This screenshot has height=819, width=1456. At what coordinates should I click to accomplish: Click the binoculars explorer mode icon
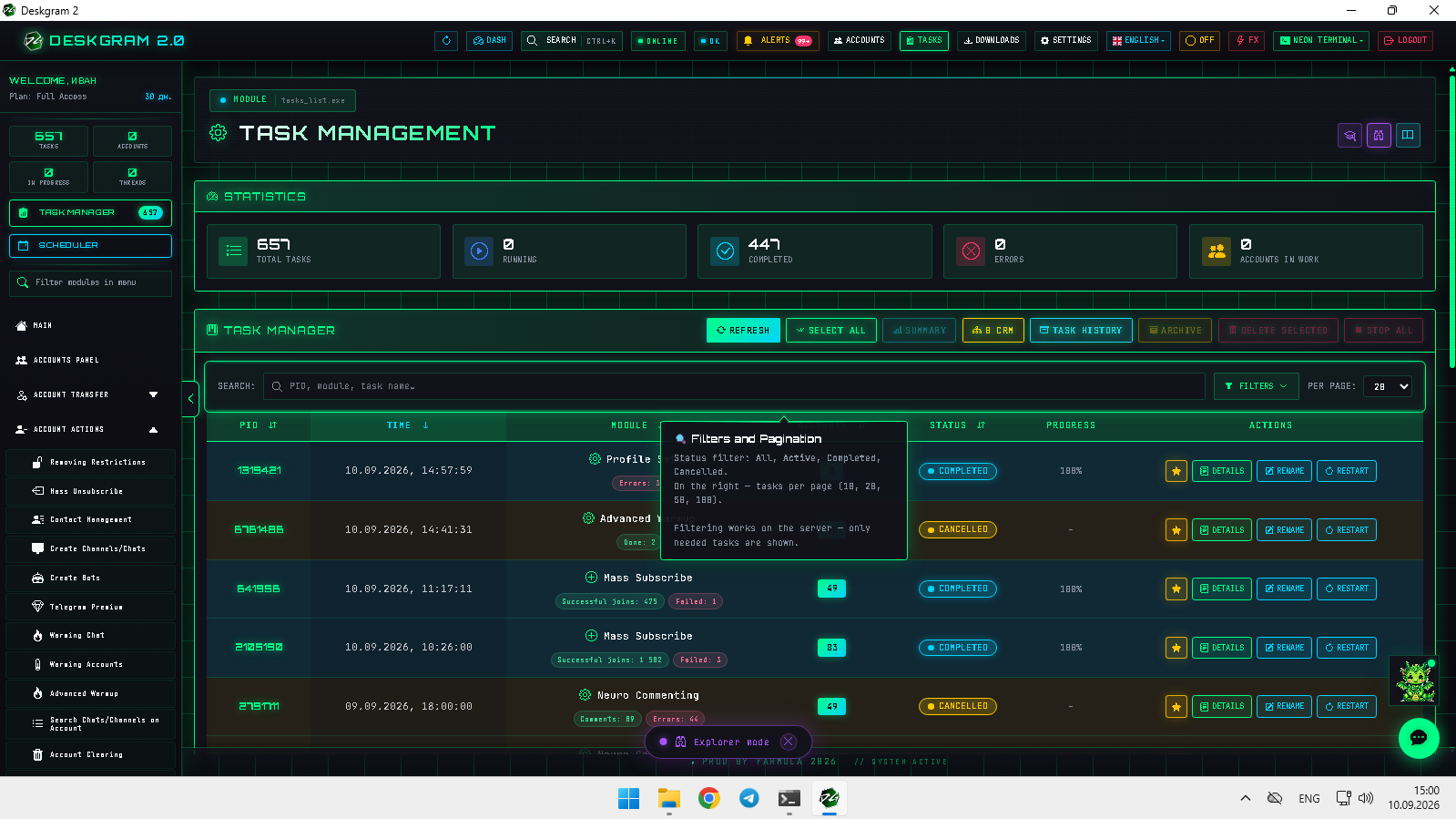tap(1379, 136)
